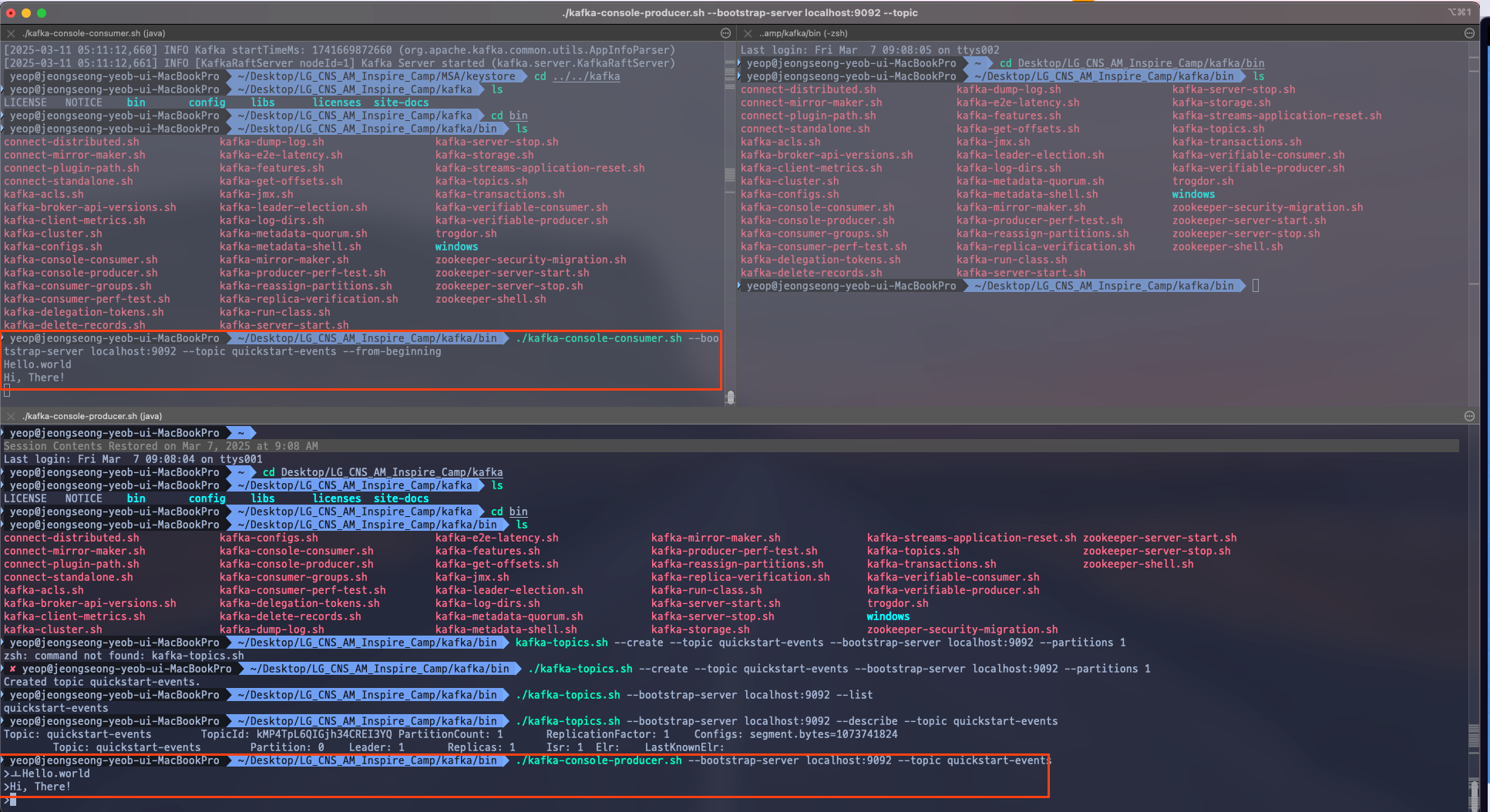Close the ..amp/kafka/bin (-zsh) pane
Viewport: 1490px width, 812px height.
click(x=748, y=33)
